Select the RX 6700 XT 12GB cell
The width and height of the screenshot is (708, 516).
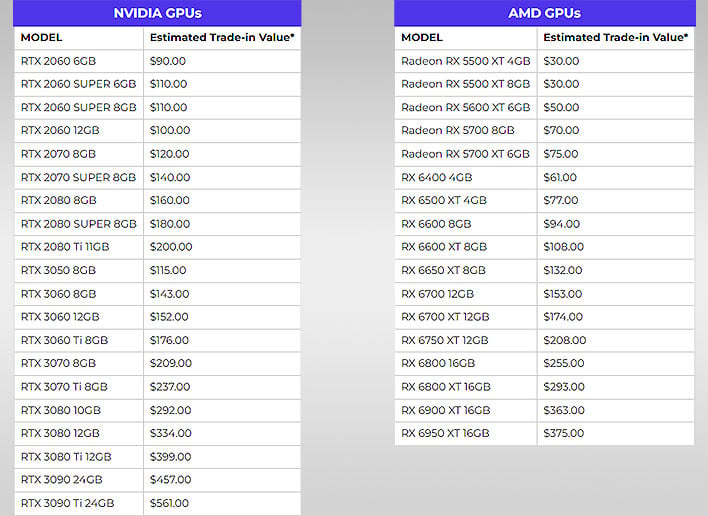point(466,317)
